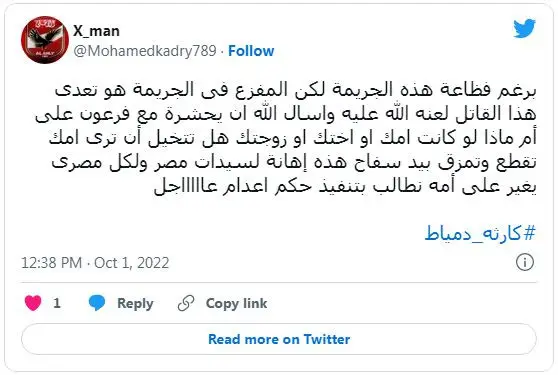Image resolution: width=558 pixels, height=375 pixels.
Task: Click the middle line of the tweet body
Action: [x=293, y=138]
